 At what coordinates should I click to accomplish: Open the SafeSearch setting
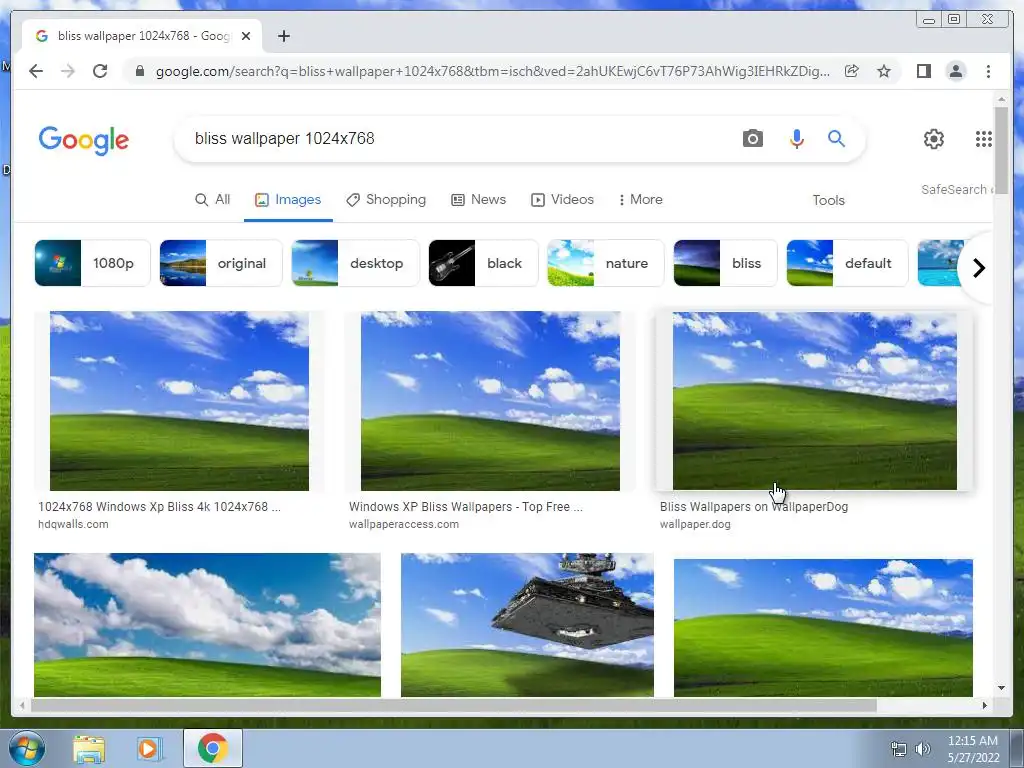(x=957, y=189)
